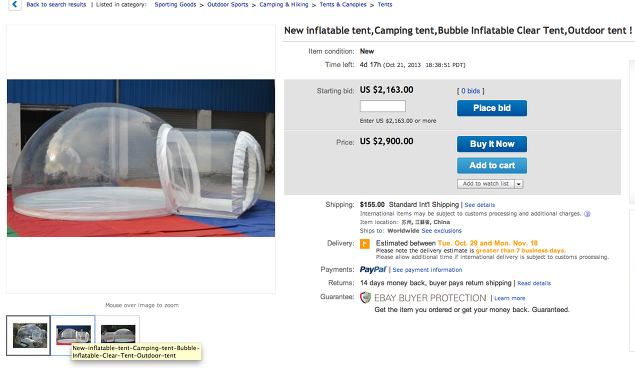635x371 pixels.
Task: Click the eBay Buyer Protection shield icon
Action: click(x=365, y=298)
